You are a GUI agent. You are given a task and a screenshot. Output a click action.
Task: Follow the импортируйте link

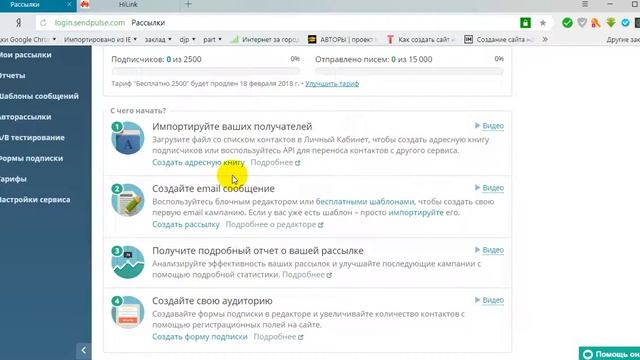click(416, 213)
